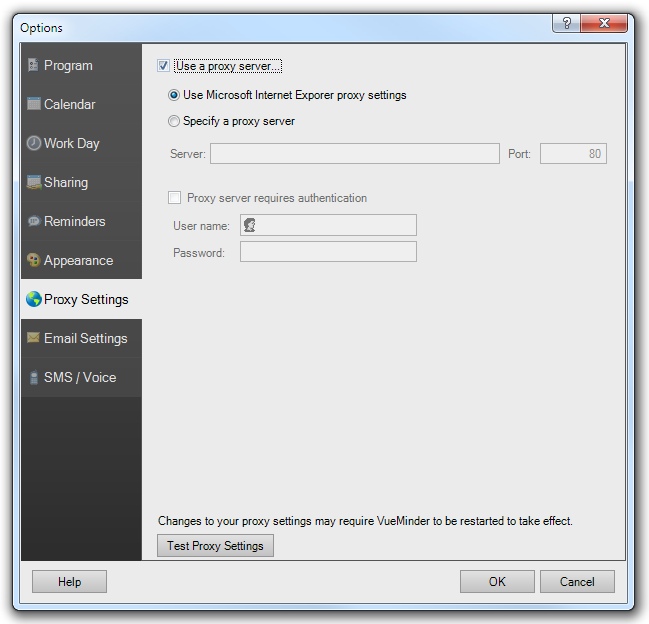Uncheck the Use a proxy server checkbox
The height and width of the screenshot is (624, 649).
click(163, 66)
